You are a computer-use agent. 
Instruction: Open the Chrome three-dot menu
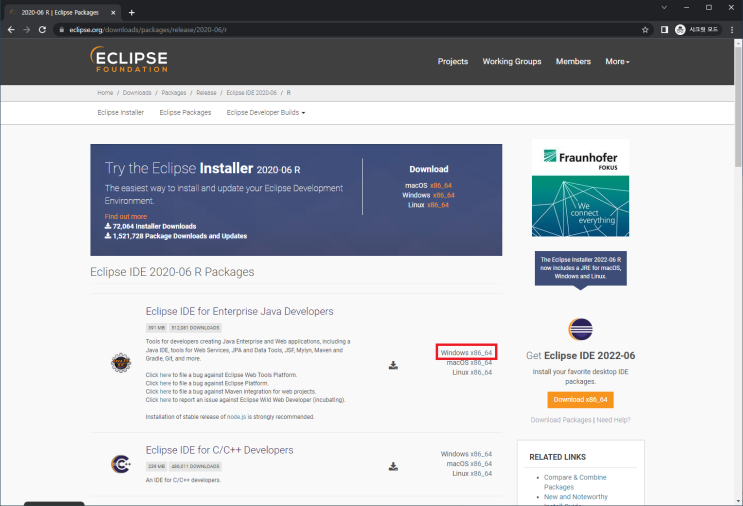pos(732,29)
